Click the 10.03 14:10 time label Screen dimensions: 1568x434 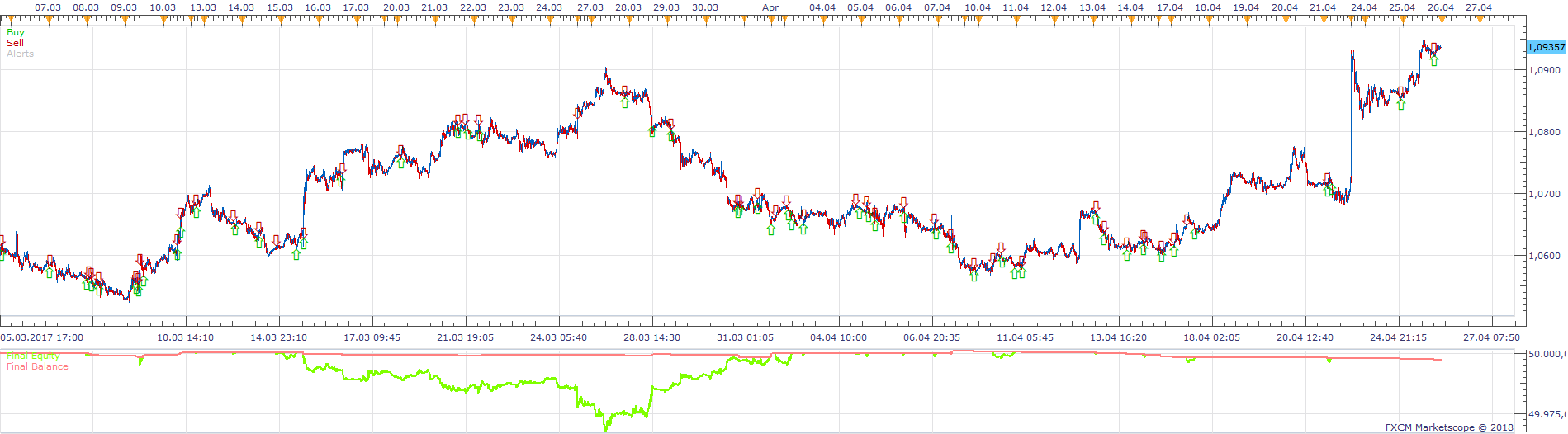coord(186,337)
